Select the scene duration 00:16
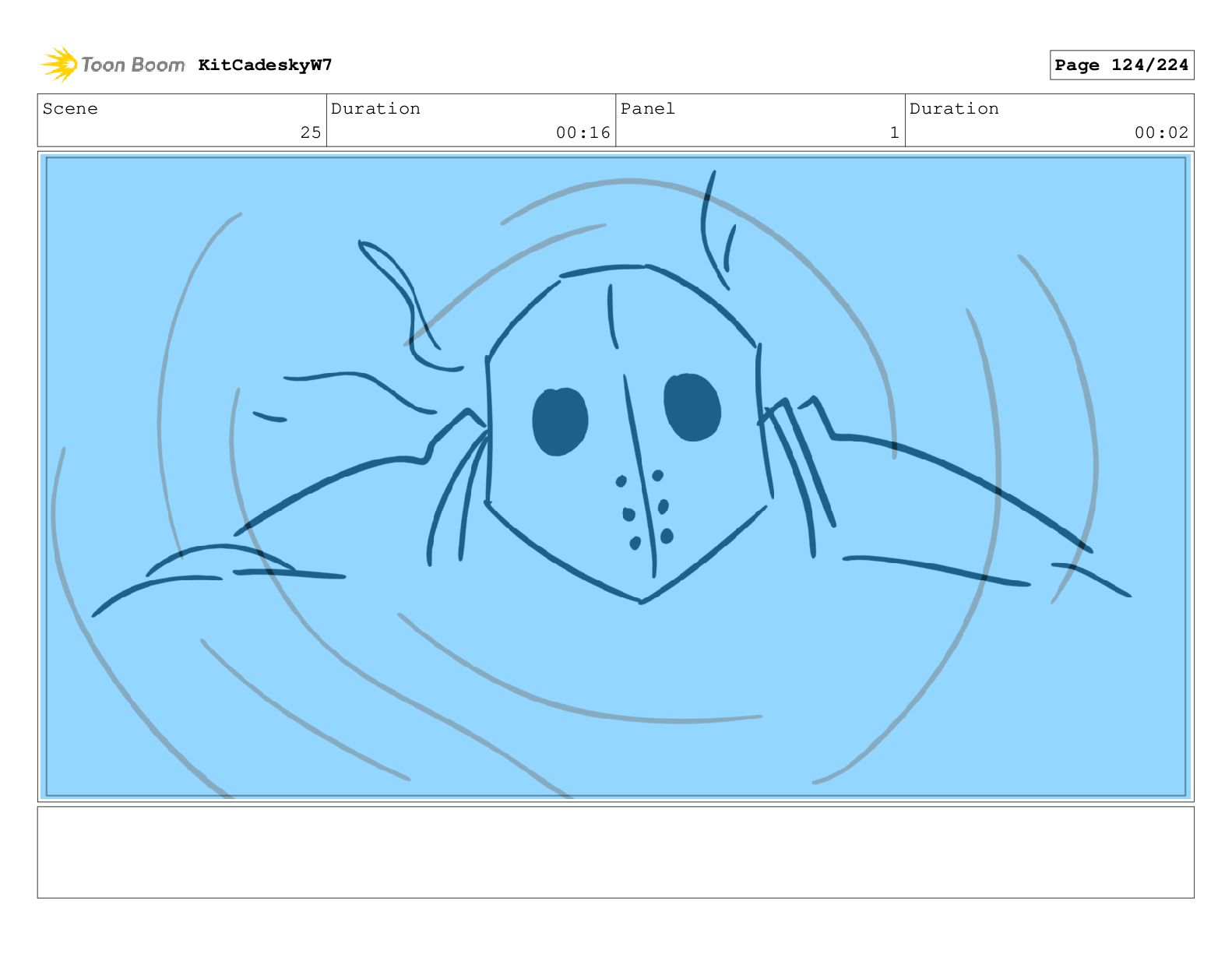This screenshot has width=1232, height=954. click(x=583, y=132)
